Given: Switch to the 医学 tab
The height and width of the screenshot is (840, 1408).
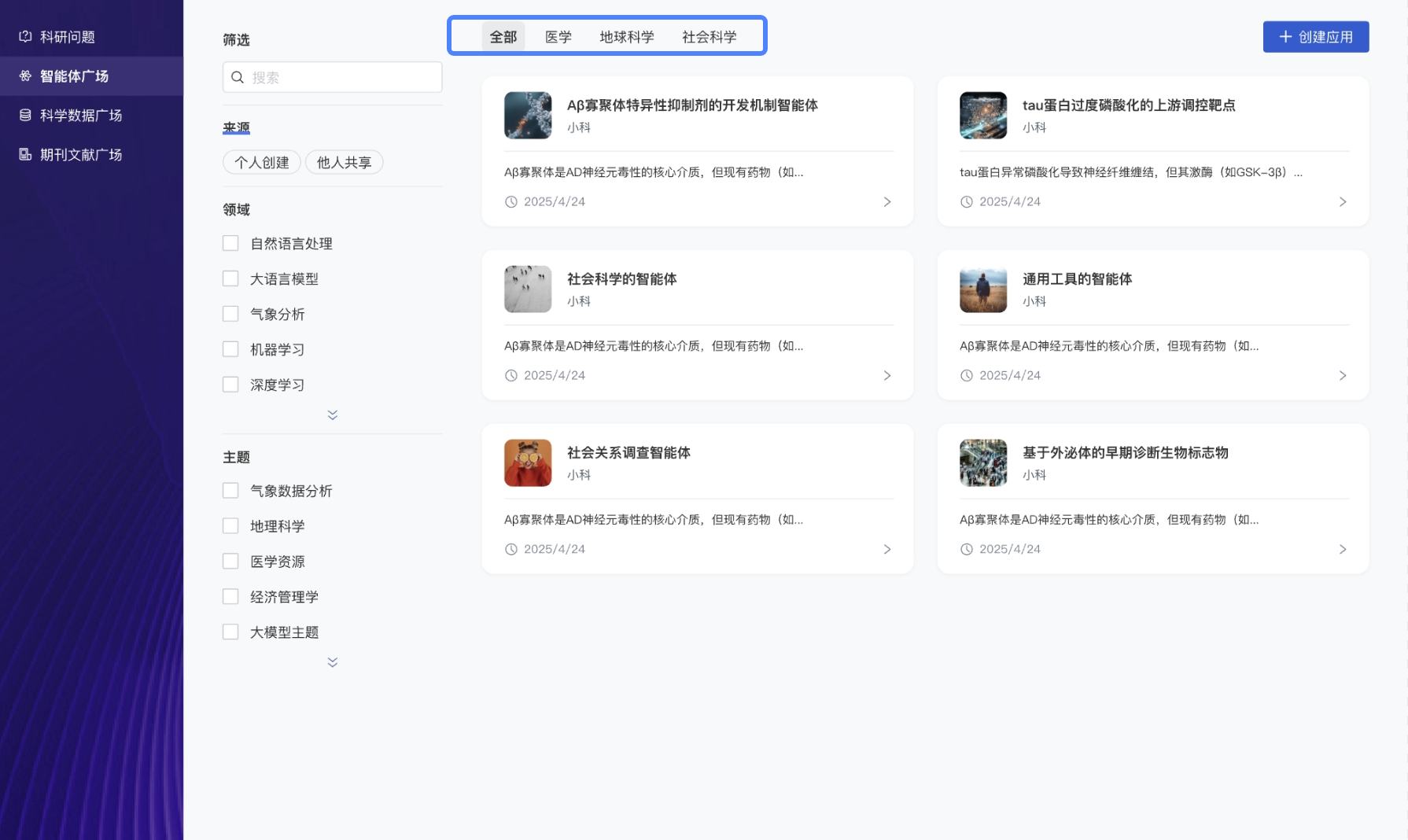Looking at the screenshot, I should pyautogui.click(x=558, y=36).
